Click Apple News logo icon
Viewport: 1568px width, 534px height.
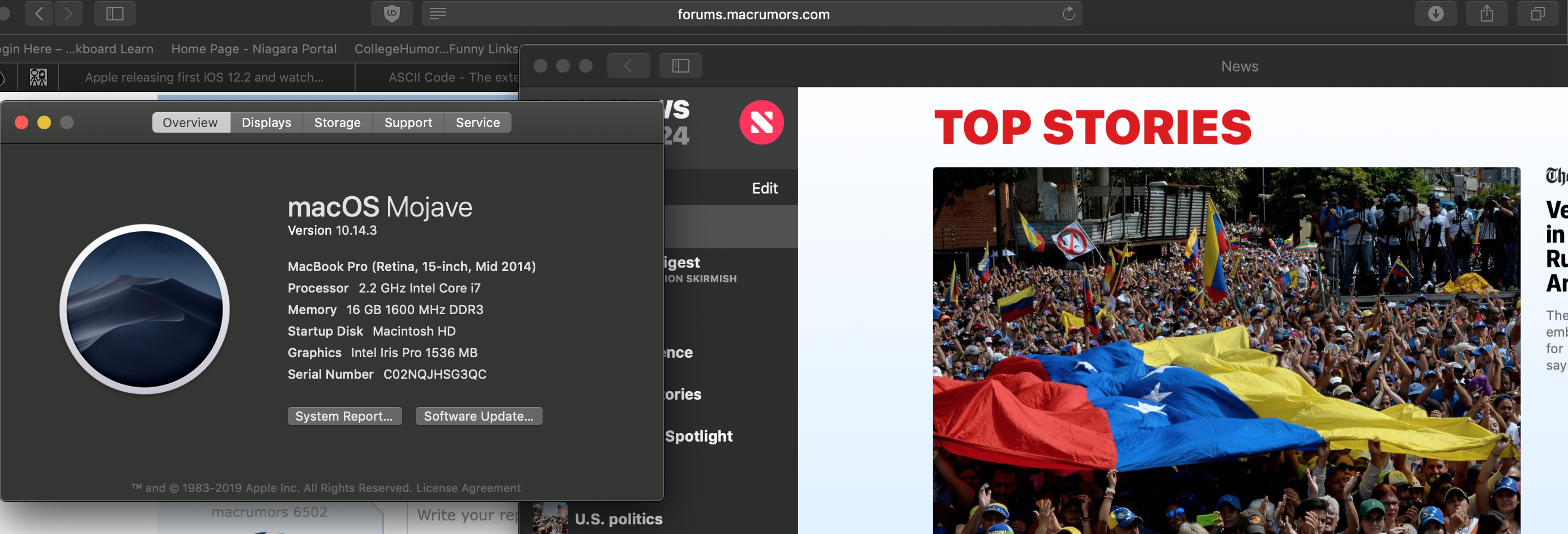coord(761,122)
